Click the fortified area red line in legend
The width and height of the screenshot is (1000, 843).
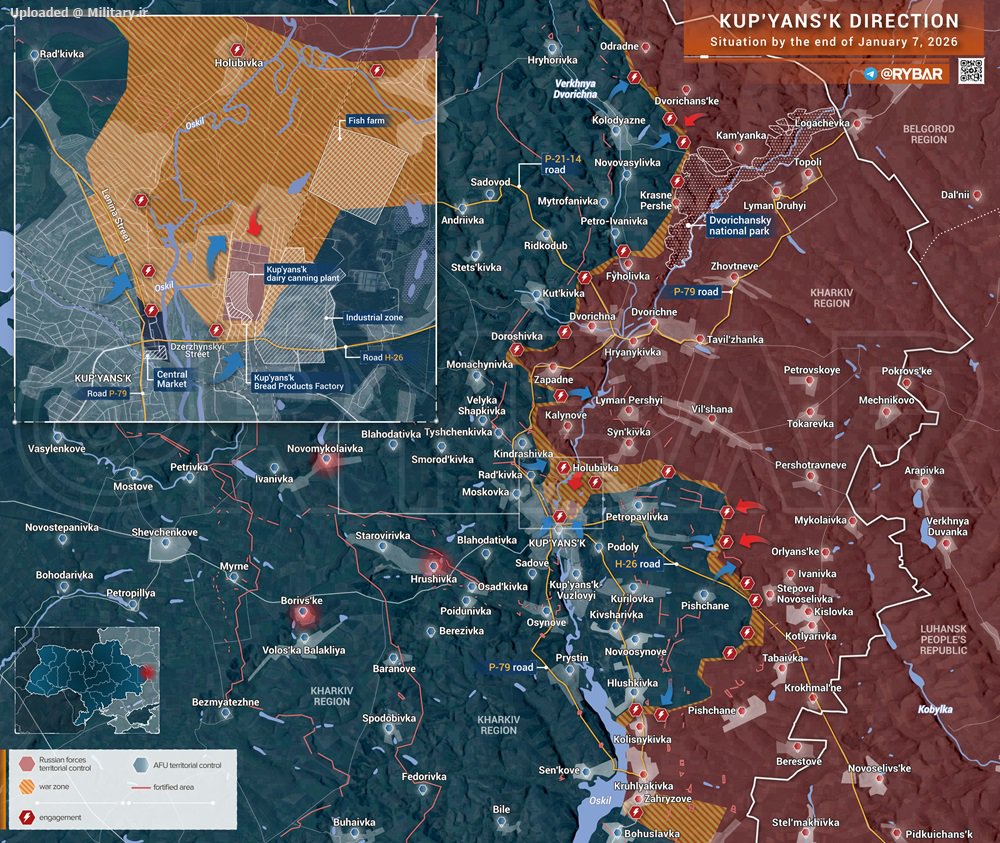pyautogui.click(x=140, y=788)
